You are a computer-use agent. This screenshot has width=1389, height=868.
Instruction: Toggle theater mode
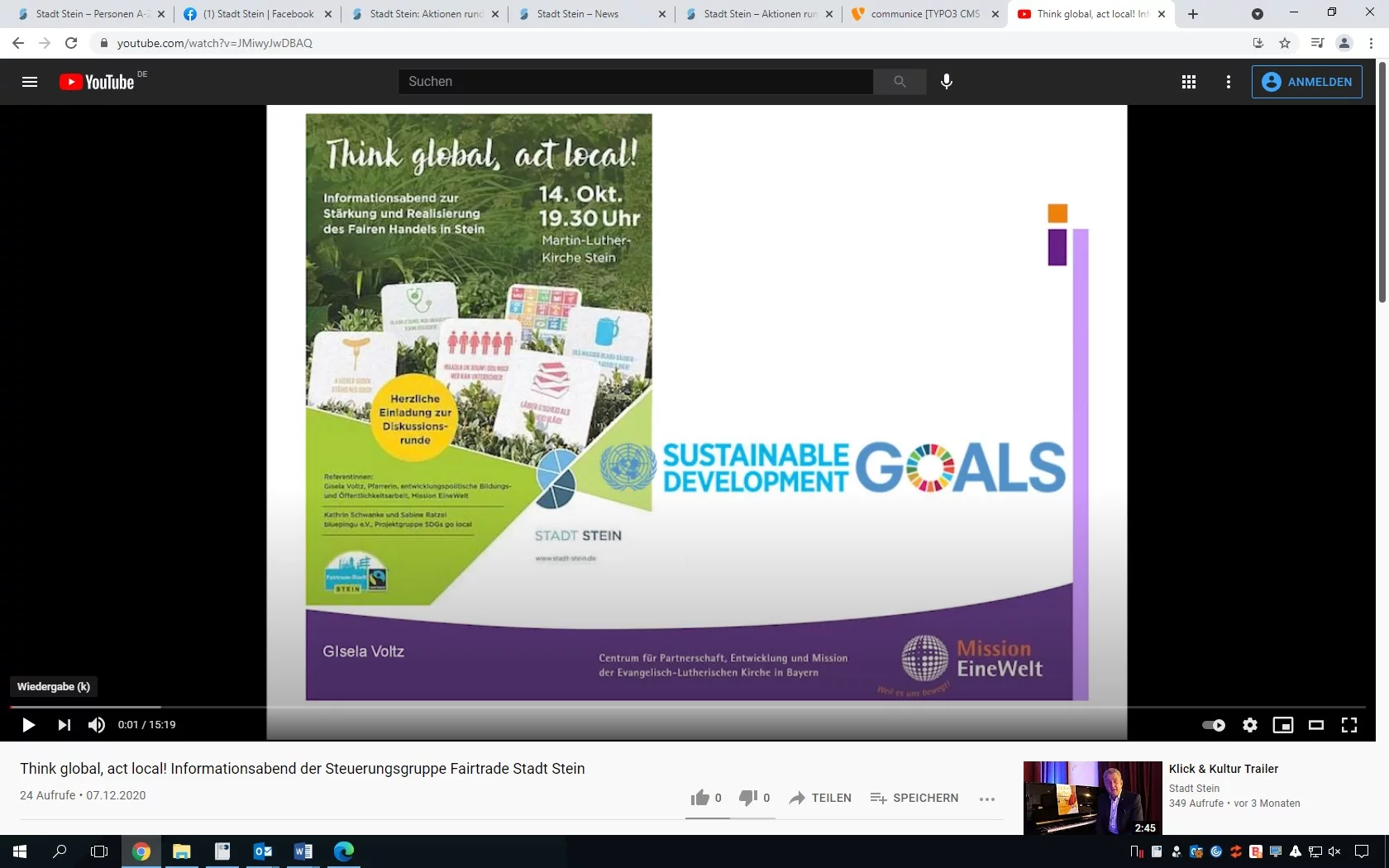click(x=1316, y=725)
